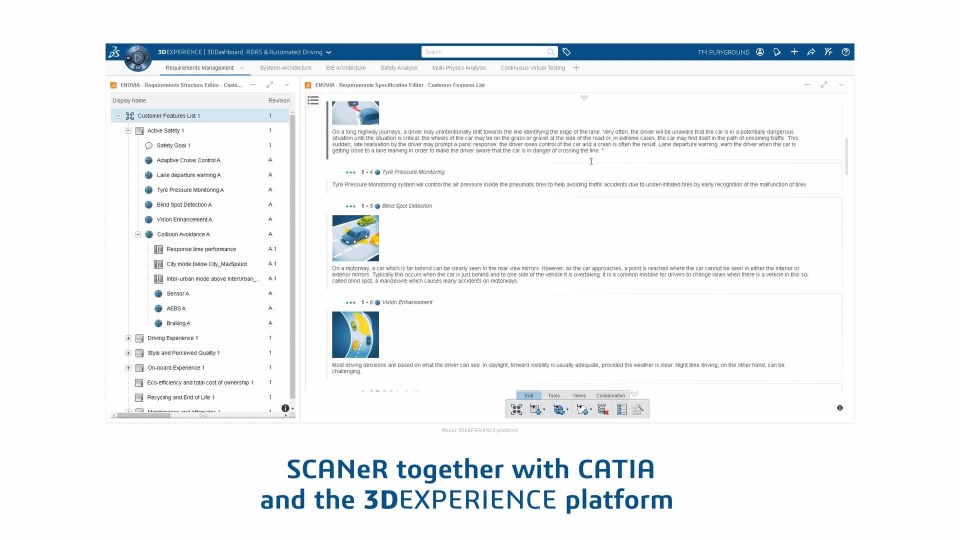The width and height of the screenshot is (960, 540).
Task: Open the Requirements Management tab dropdown arrow
Action: (x=242, y=68)
